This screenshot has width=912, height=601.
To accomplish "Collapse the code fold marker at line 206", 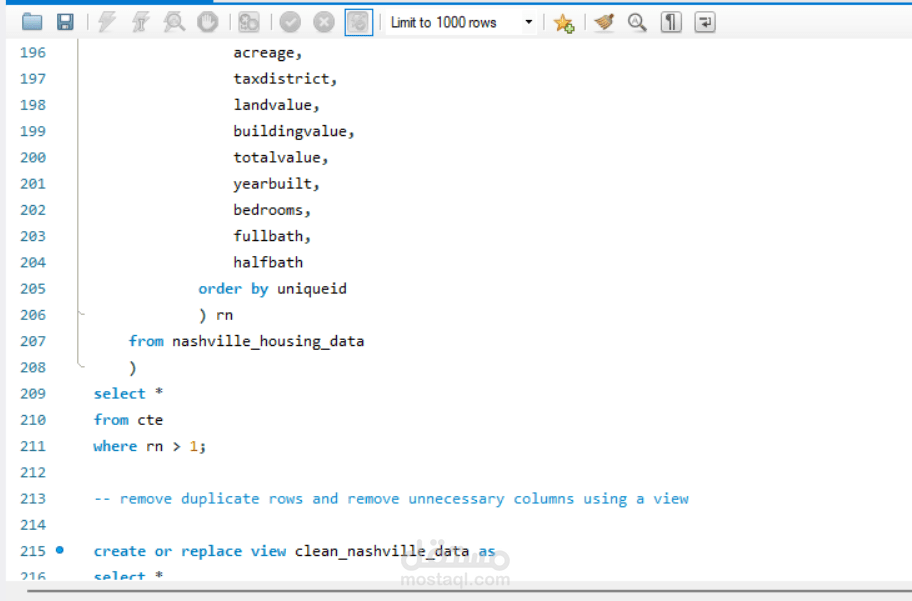I will pos(81,314).
